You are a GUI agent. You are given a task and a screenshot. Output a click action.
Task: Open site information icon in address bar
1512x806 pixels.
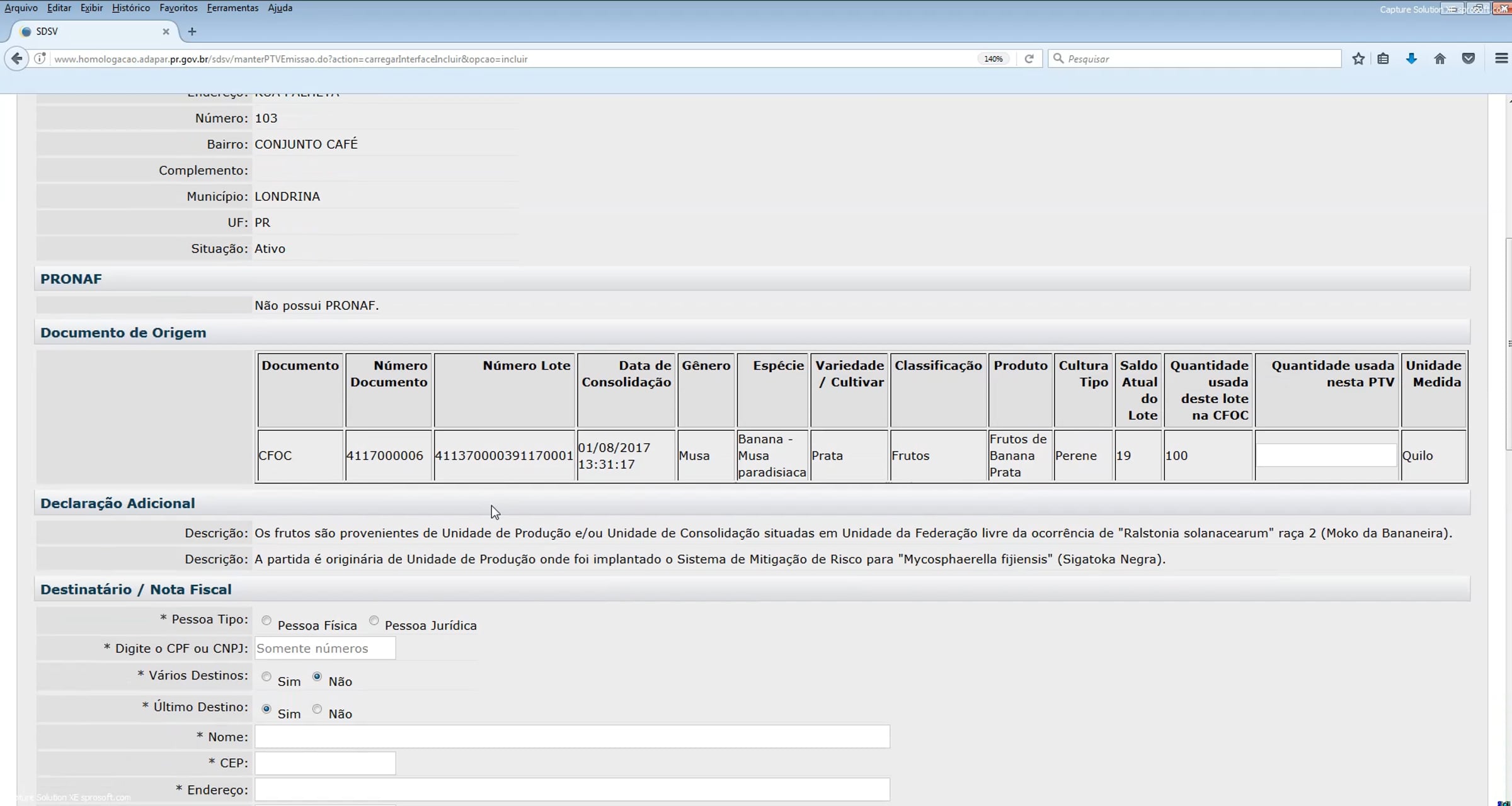tap(40, 59)
